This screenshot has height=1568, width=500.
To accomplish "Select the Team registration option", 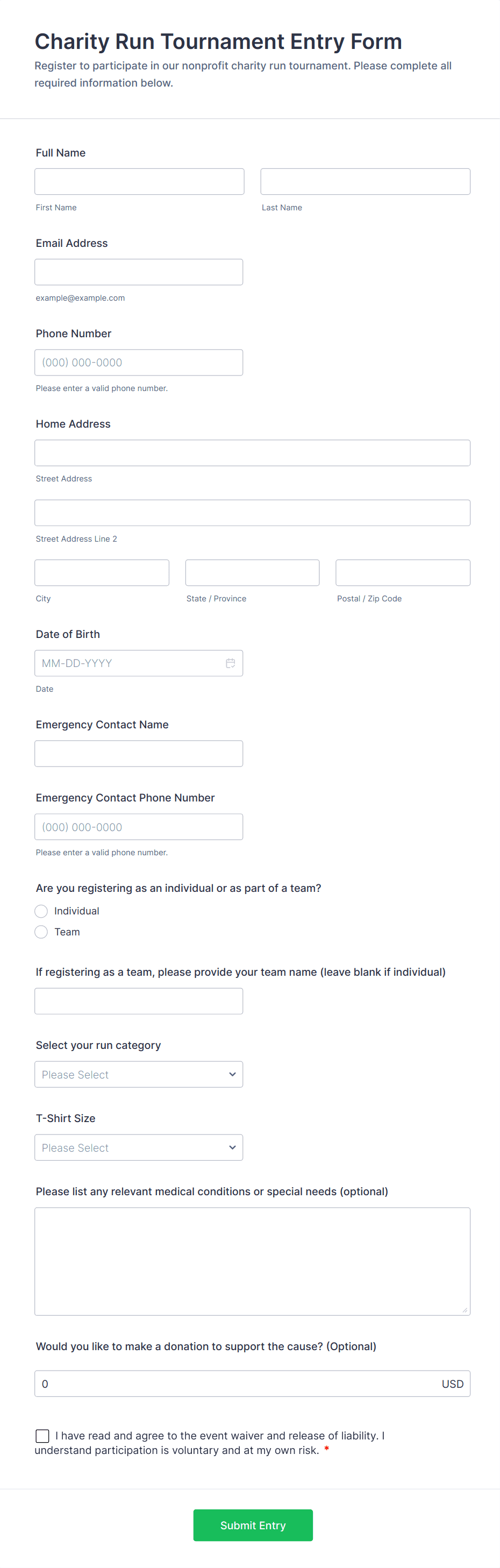I will 41,931.
